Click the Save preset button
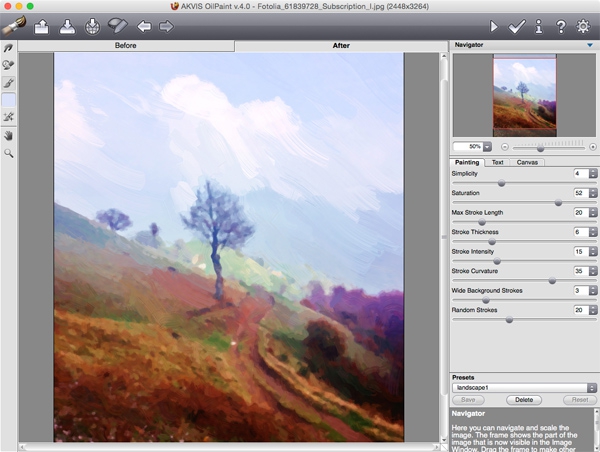600x452 pixels. 468,400
